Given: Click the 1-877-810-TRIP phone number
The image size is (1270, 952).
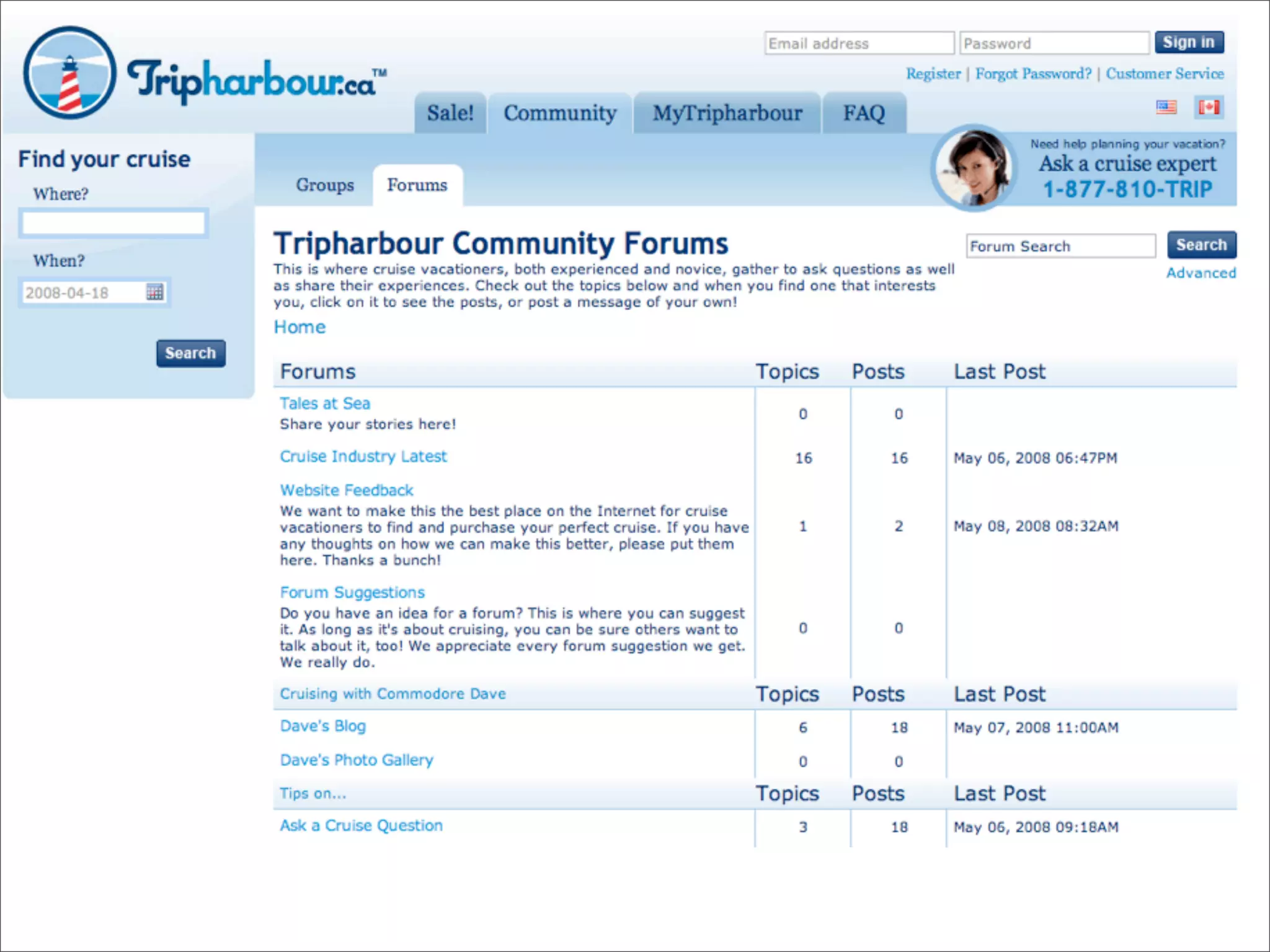Looking at the screenshot, I should point(1127,190).
